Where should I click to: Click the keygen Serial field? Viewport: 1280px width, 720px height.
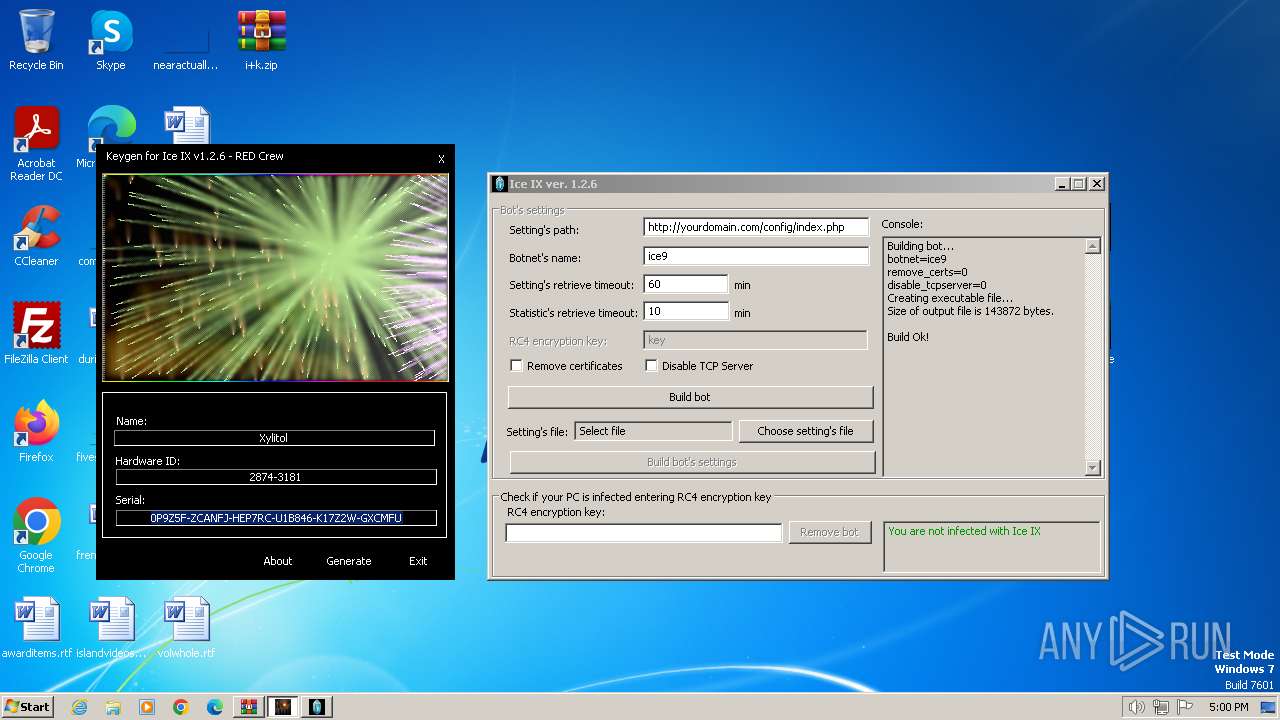tap(276, 518)
